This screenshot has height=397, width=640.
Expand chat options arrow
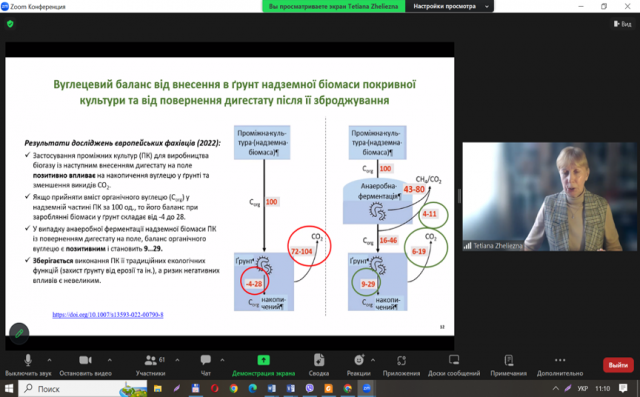coord(222,360)
